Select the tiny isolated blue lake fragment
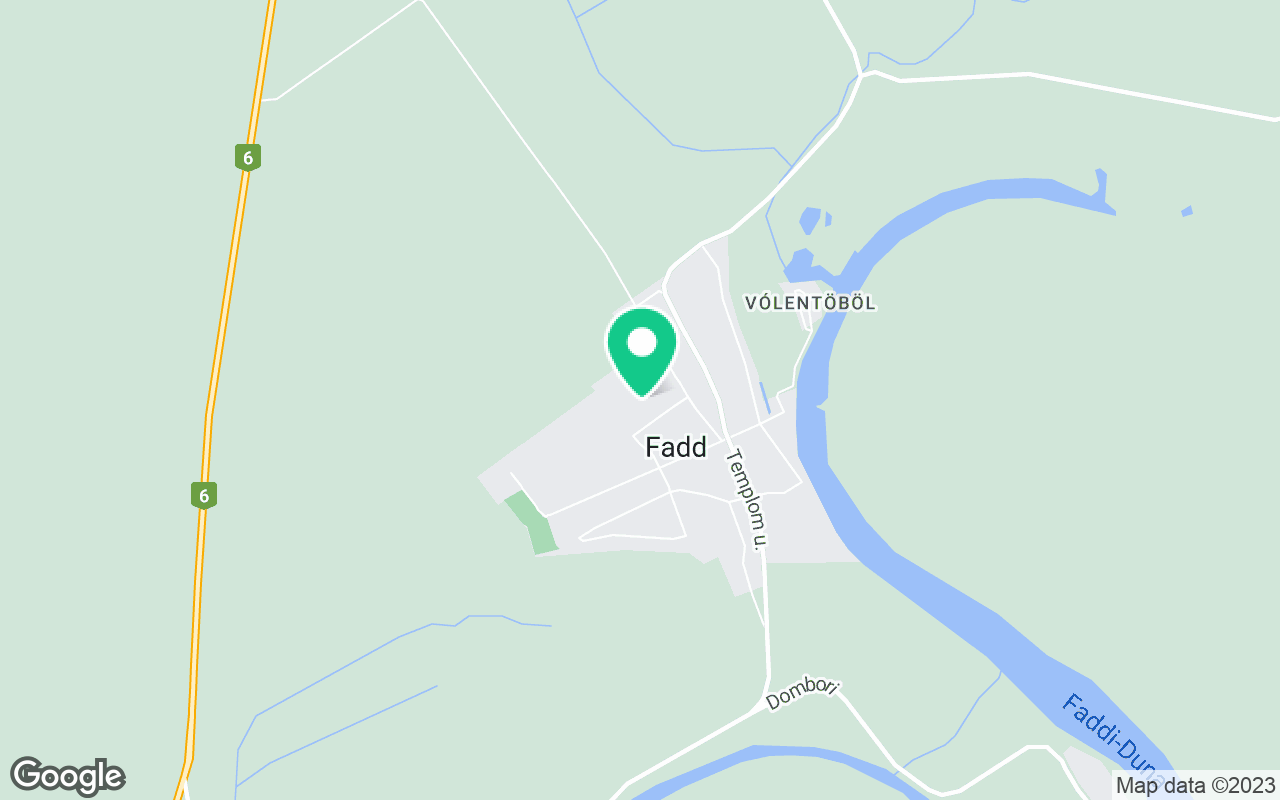The width and height of the screenshot is (1280, 800). pyautogui.click(x=1186, y=211)
